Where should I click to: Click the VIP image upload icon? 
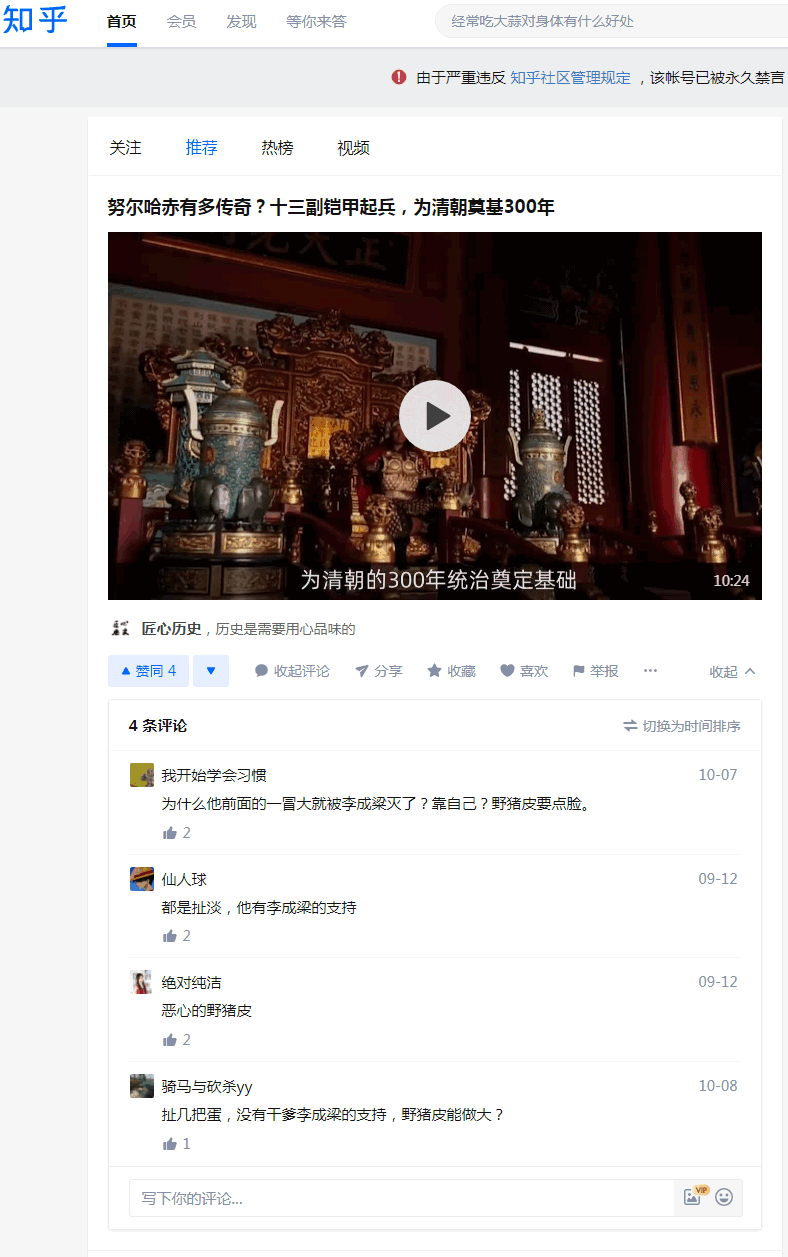pyautogui.click(x=694, y=1196)
